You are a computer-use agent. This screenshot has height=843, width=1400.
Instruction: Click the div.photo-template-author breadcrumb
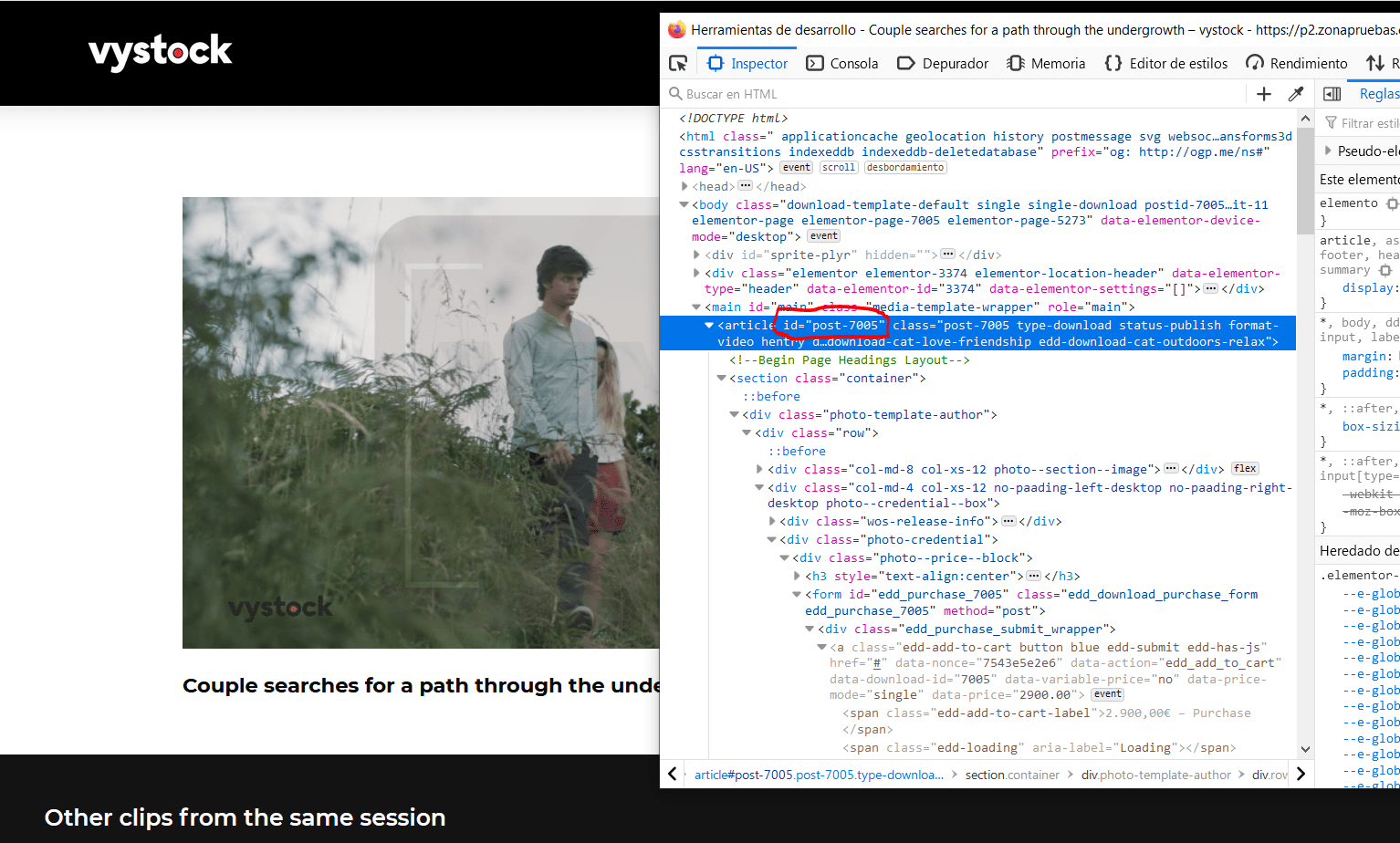[1156, 775]
